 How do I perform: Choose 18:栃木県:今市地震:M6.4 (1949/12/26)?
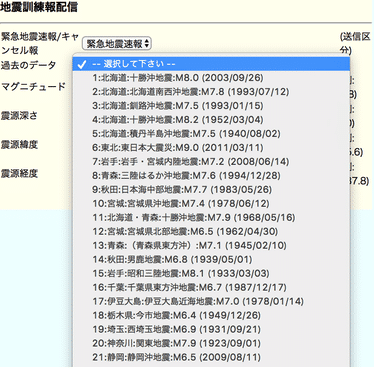click(x=211, y=315)
